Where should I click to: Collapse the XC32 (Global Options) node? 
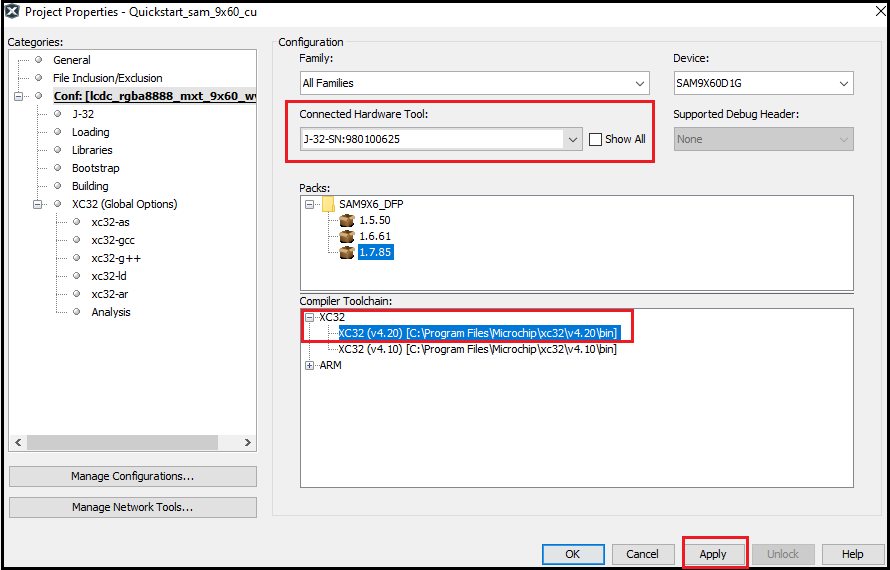(x=38, y=204)
